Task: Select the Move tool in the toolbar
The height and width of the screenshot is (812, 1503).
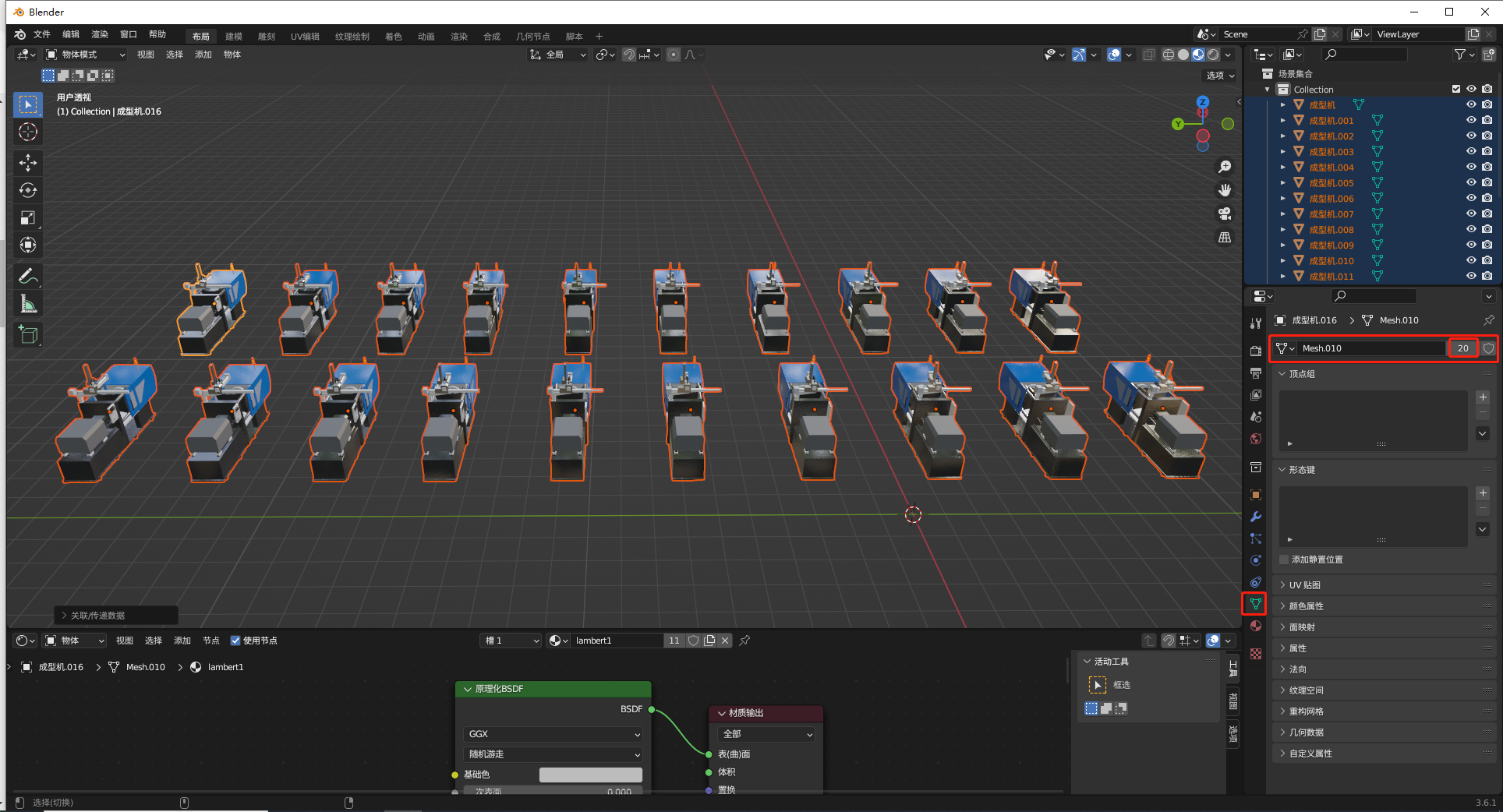Action: pyautogui.click(x=28, y=163)
